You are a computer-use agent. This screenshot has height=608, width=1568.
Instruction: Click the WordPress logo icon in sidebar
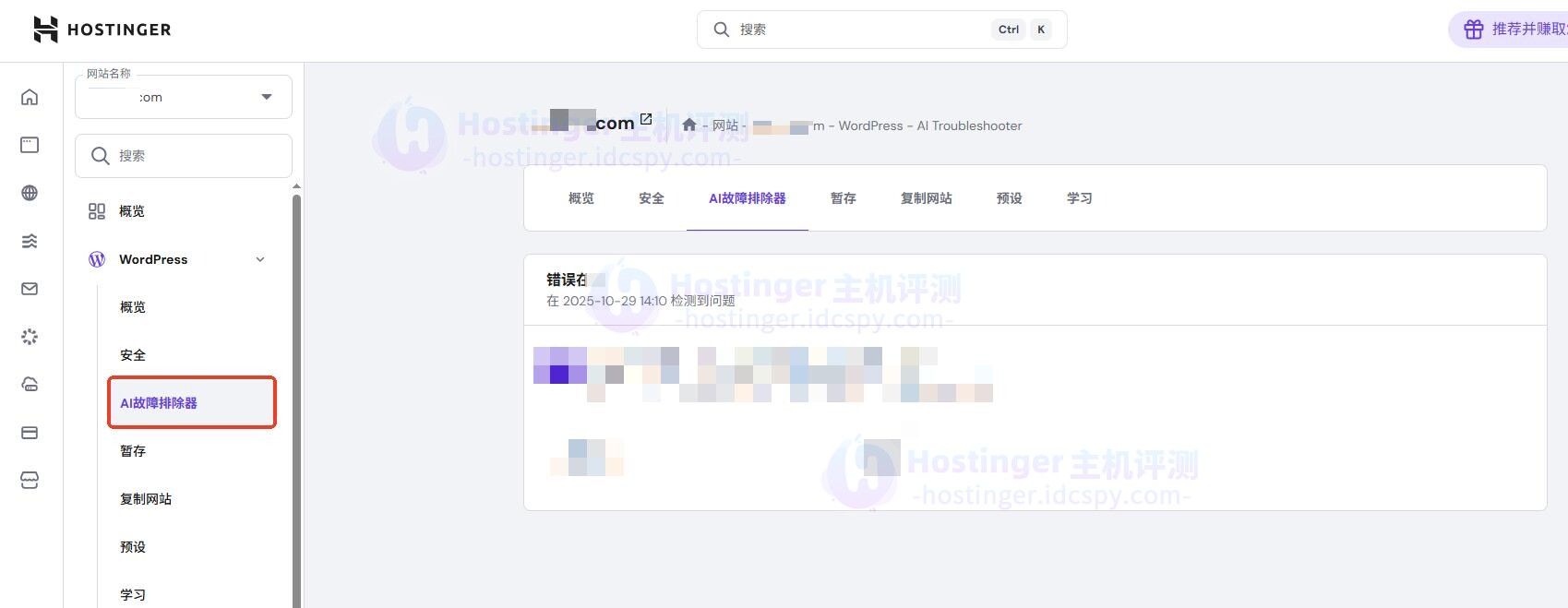click(97, 259)
